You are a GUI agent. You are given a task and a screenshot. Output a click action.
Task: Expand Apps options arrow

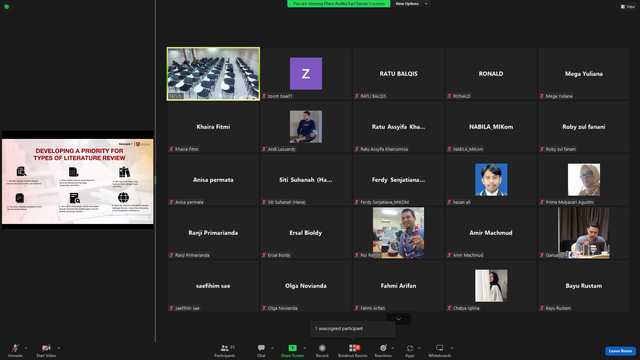click(x=419, y=348)
